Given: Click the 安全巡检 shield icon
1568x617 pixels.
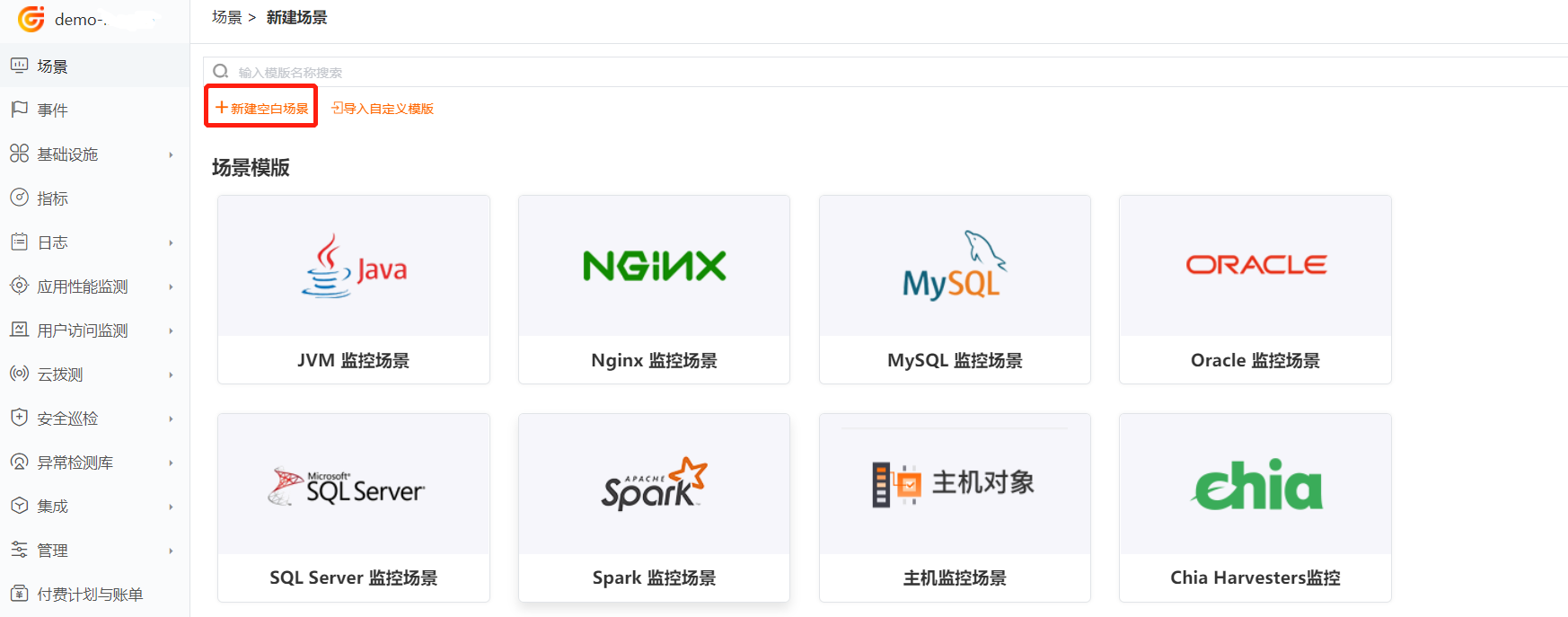Looking at the screenshot, I should coord(19,418).
